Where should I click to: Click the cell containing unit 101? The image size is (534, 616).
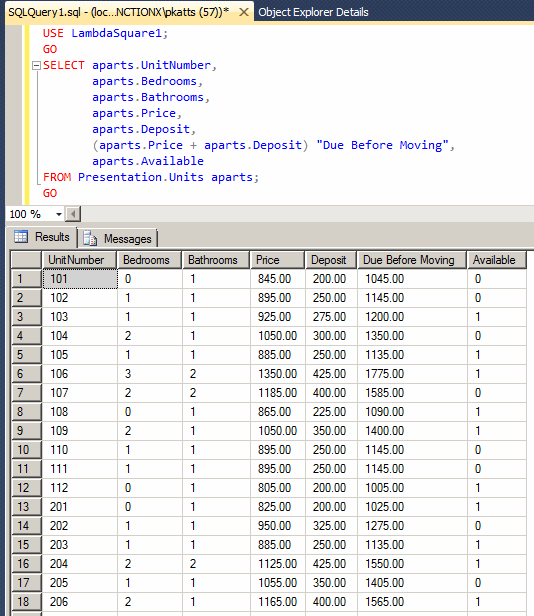point(80,279)
